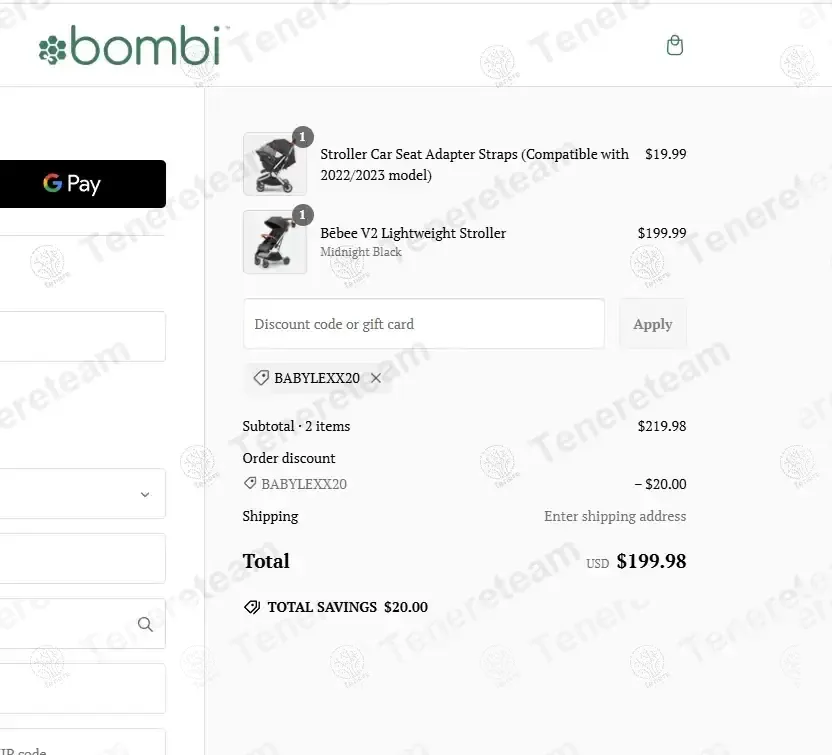Screen dimensions: 832x755
Task: Click the quantity badge on Bēbee Stroller
Action: pos(302,215)
